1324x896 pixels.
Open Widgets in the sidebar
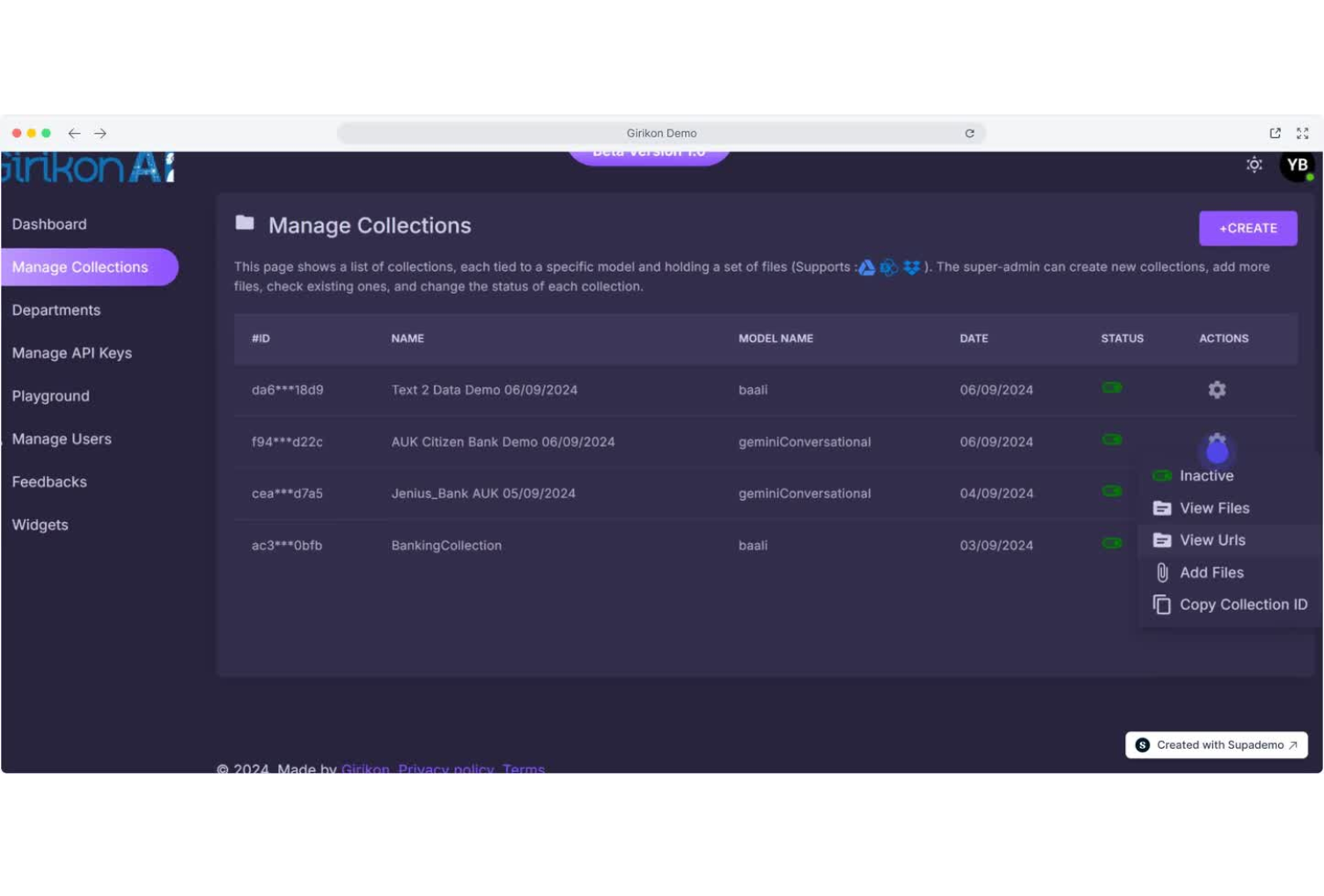40,525
